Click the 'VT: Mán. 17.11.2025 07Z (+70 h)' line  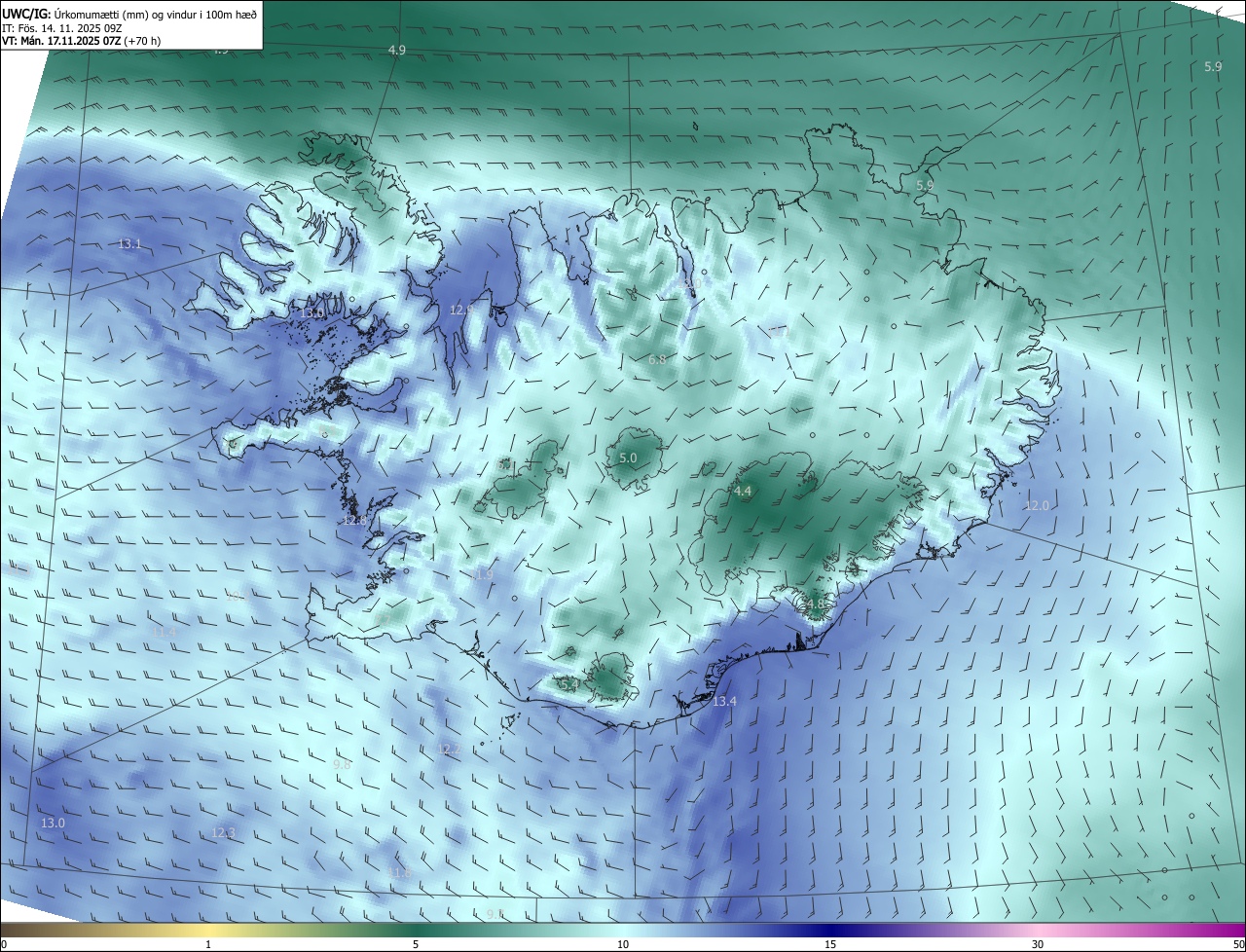(x=81, y=41)
